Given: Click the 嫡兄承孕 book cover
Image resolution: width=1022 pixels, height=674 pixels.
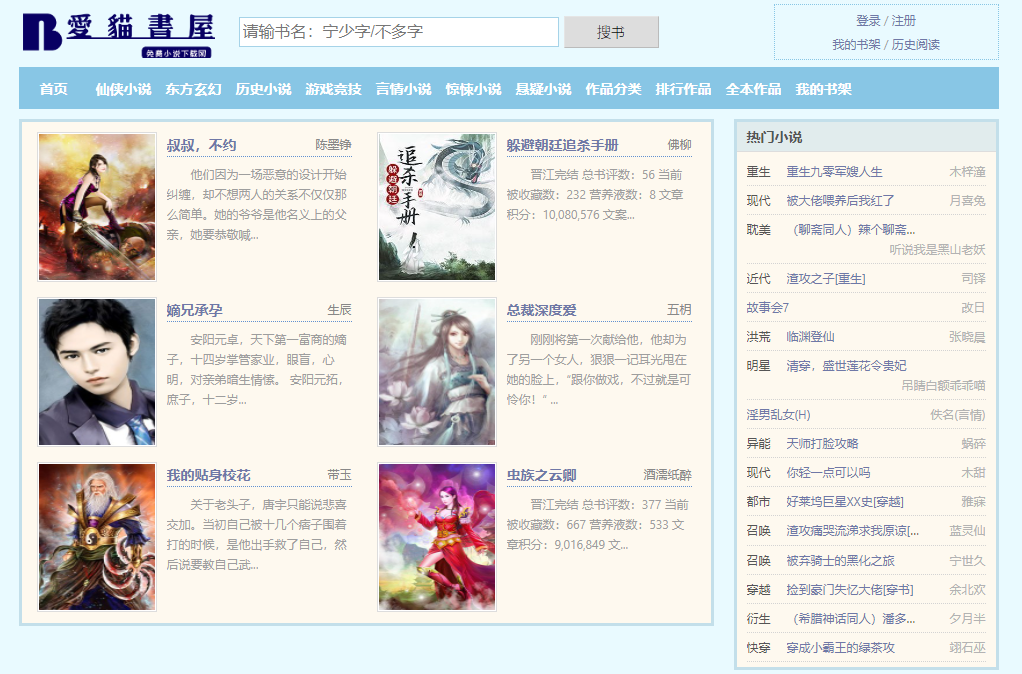Looking at the screenshot, I should [x=97, y=372].
